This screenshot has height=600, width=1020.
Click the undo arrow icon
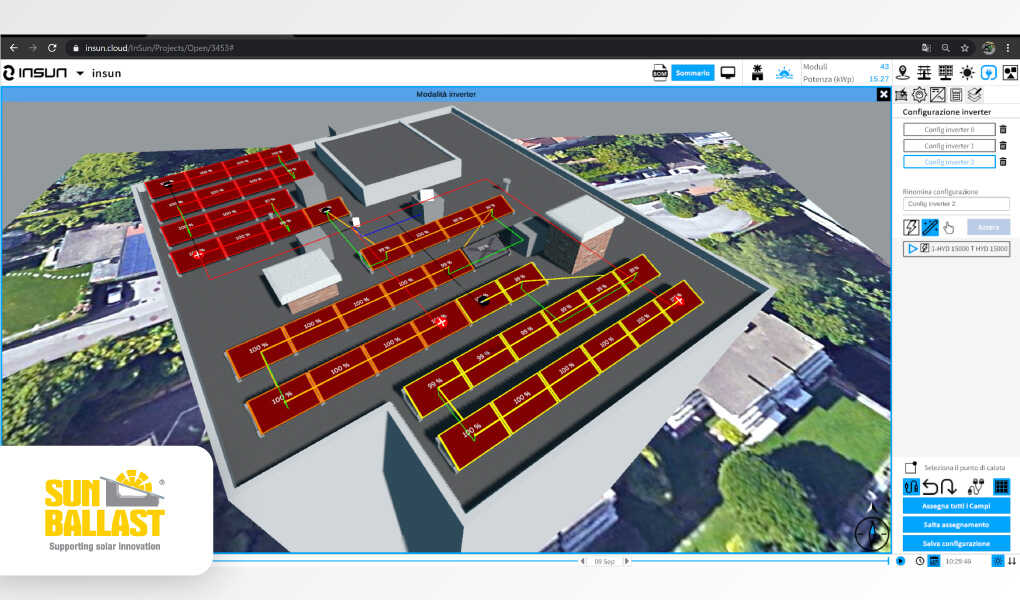coord(930,487)
